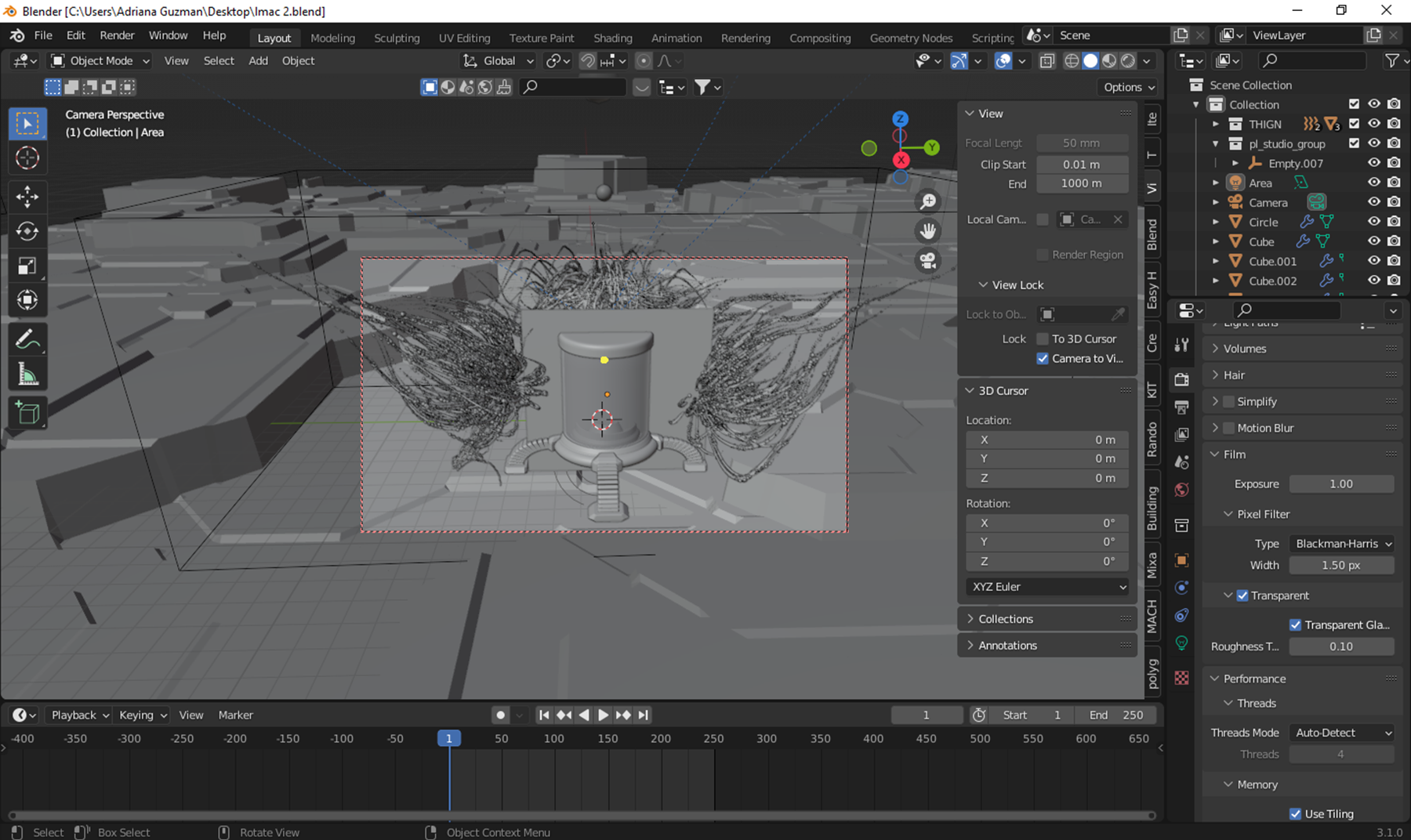
Task: Select the Measure tool
Action: pos(27,375)
